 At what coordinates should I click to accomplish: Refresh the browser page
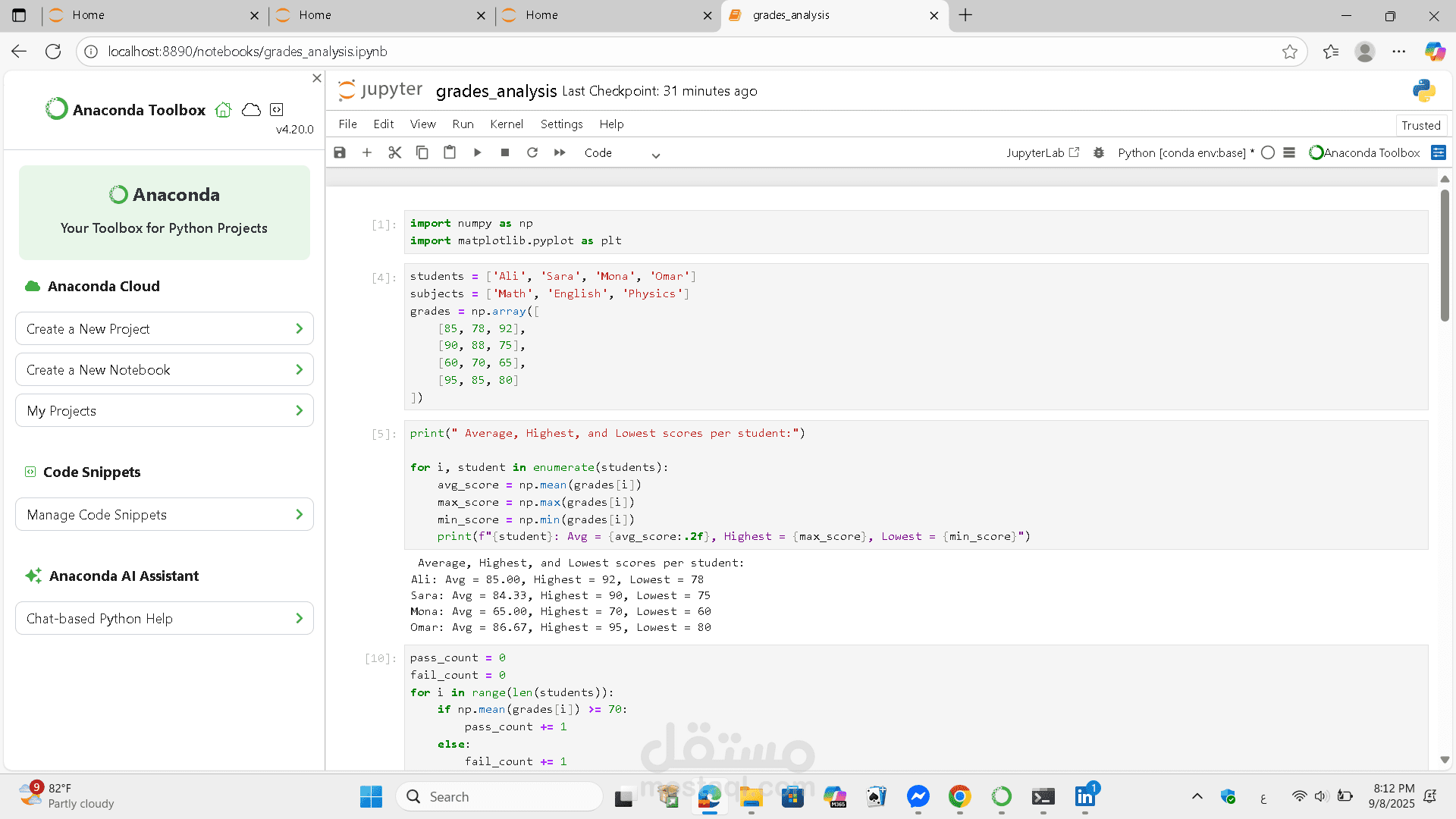coord(53,52)
